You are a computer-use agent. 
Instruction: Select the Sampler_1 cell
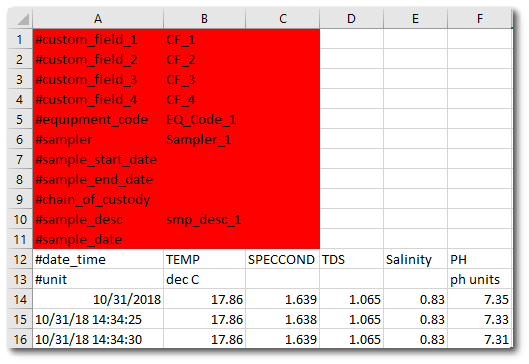[204, 139]
